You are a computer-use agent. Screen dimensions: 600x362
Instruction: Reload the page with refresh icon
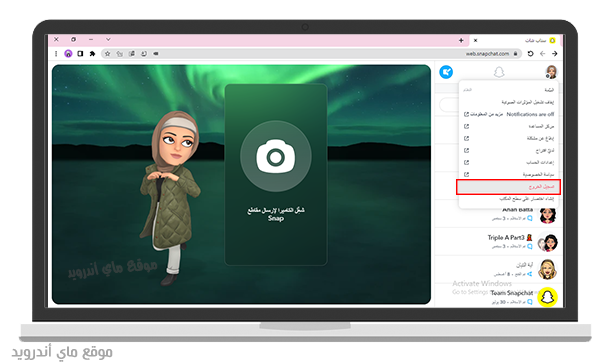point(530,54)
